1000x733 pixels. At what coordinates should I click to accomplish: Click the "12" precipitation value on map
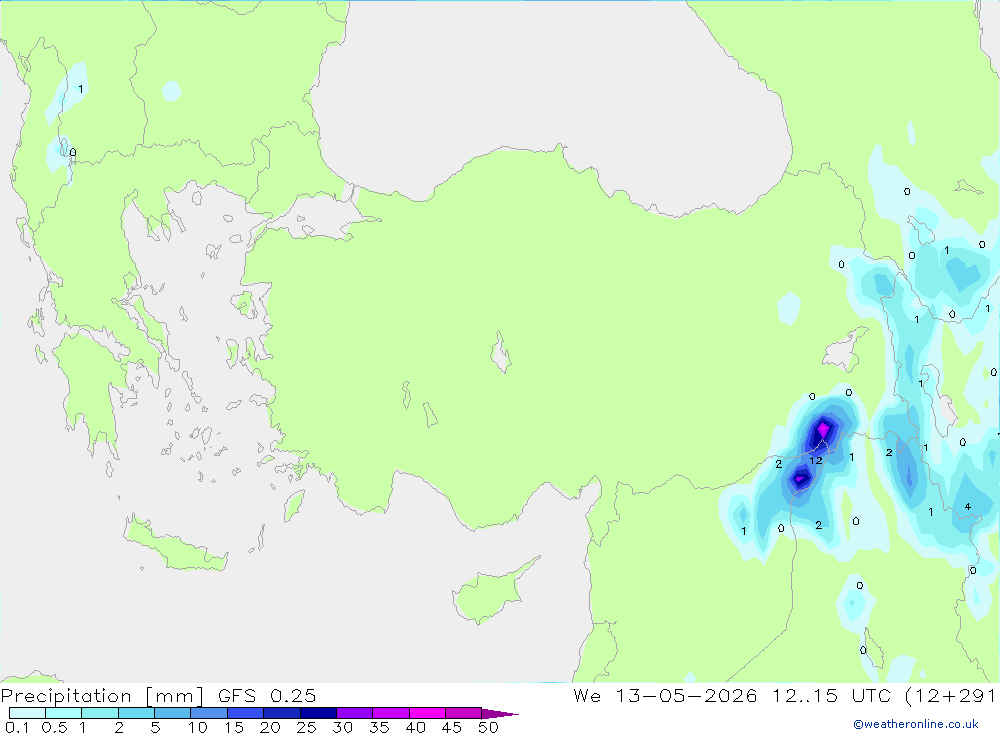[816, 460]
